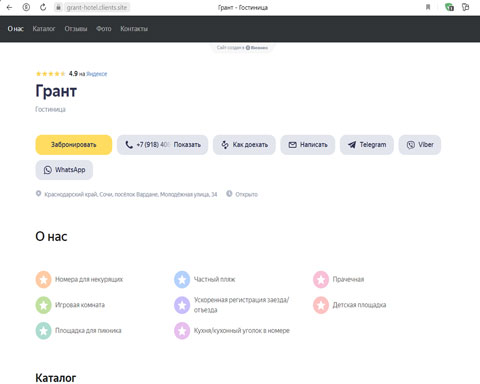Click the Забронировать button
The image size is (480, 384).
pos(74,145)
